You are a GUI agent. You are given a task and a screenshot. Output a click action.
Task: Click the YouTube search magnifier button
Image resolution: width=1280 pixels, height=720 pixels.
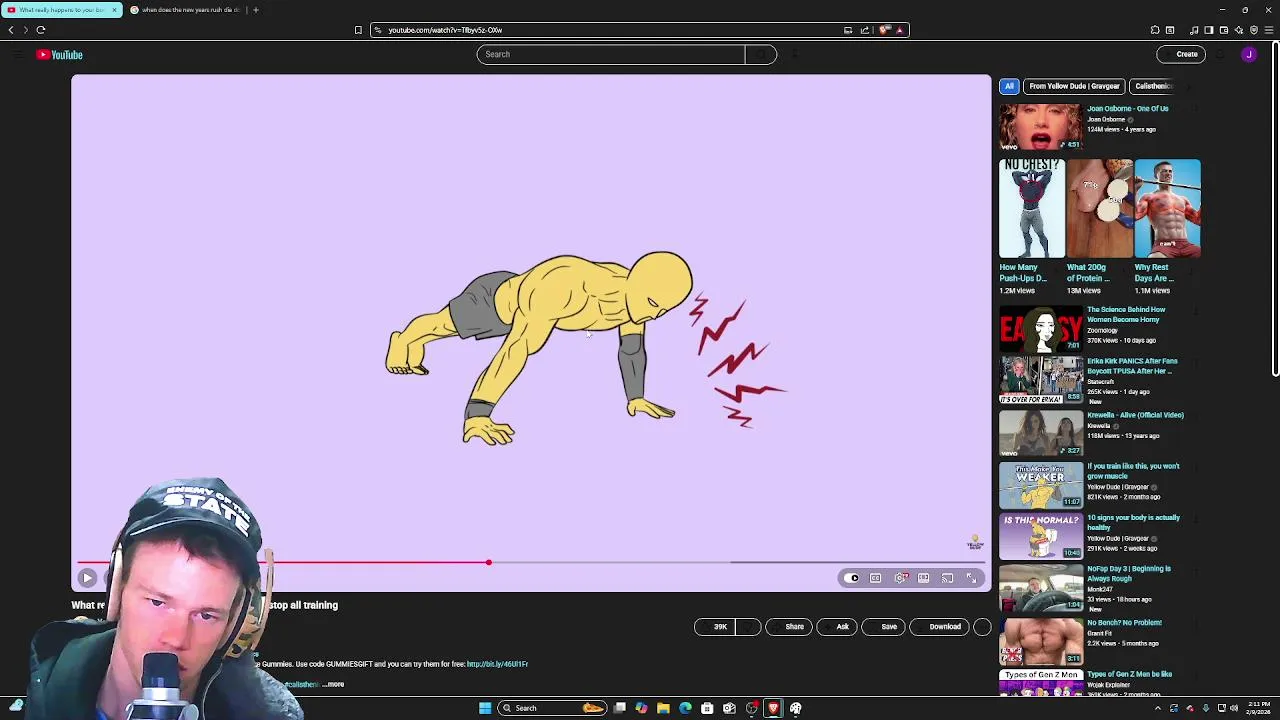[760, 54]
